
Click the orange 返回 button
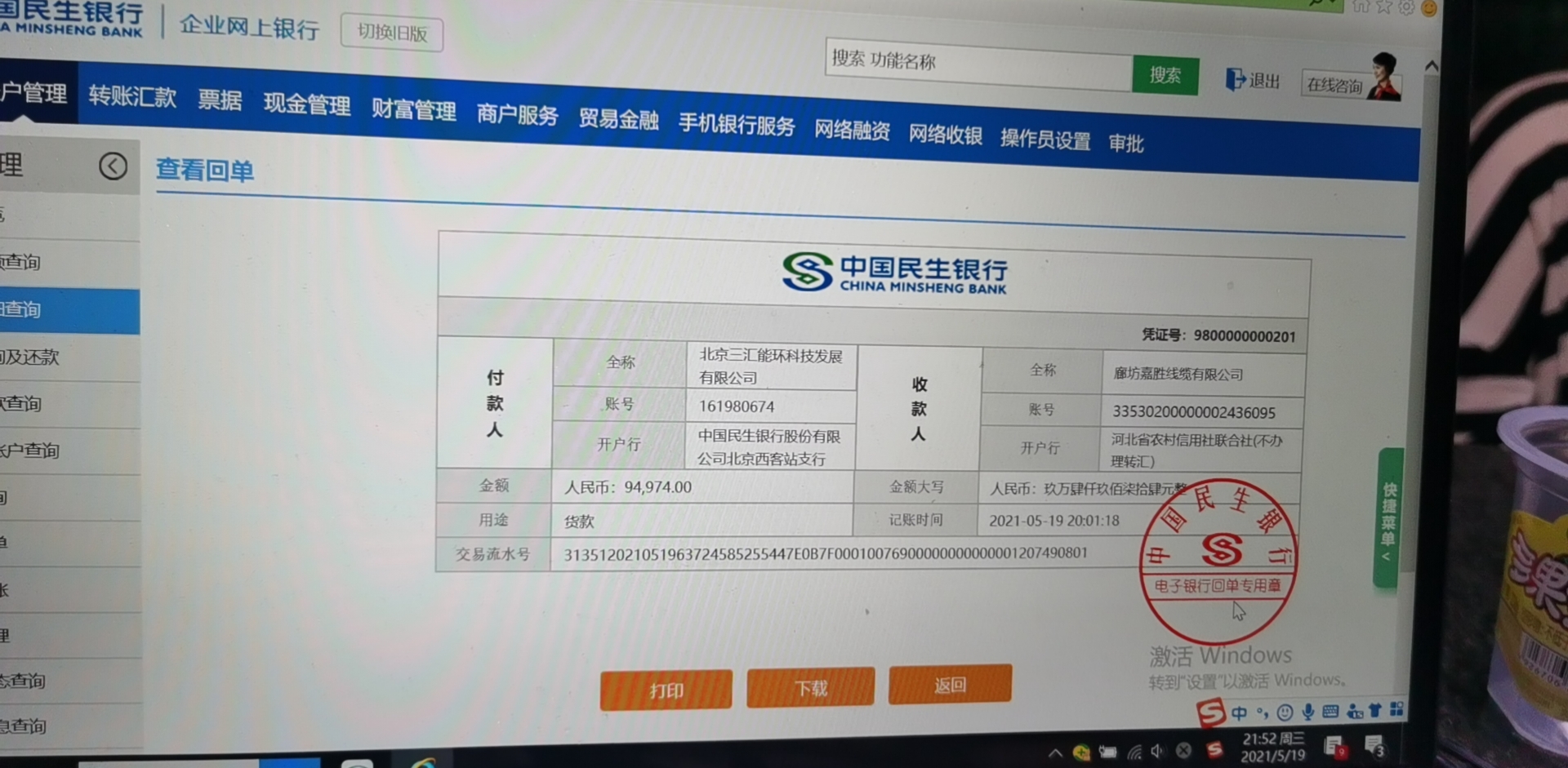pos(950,684)
